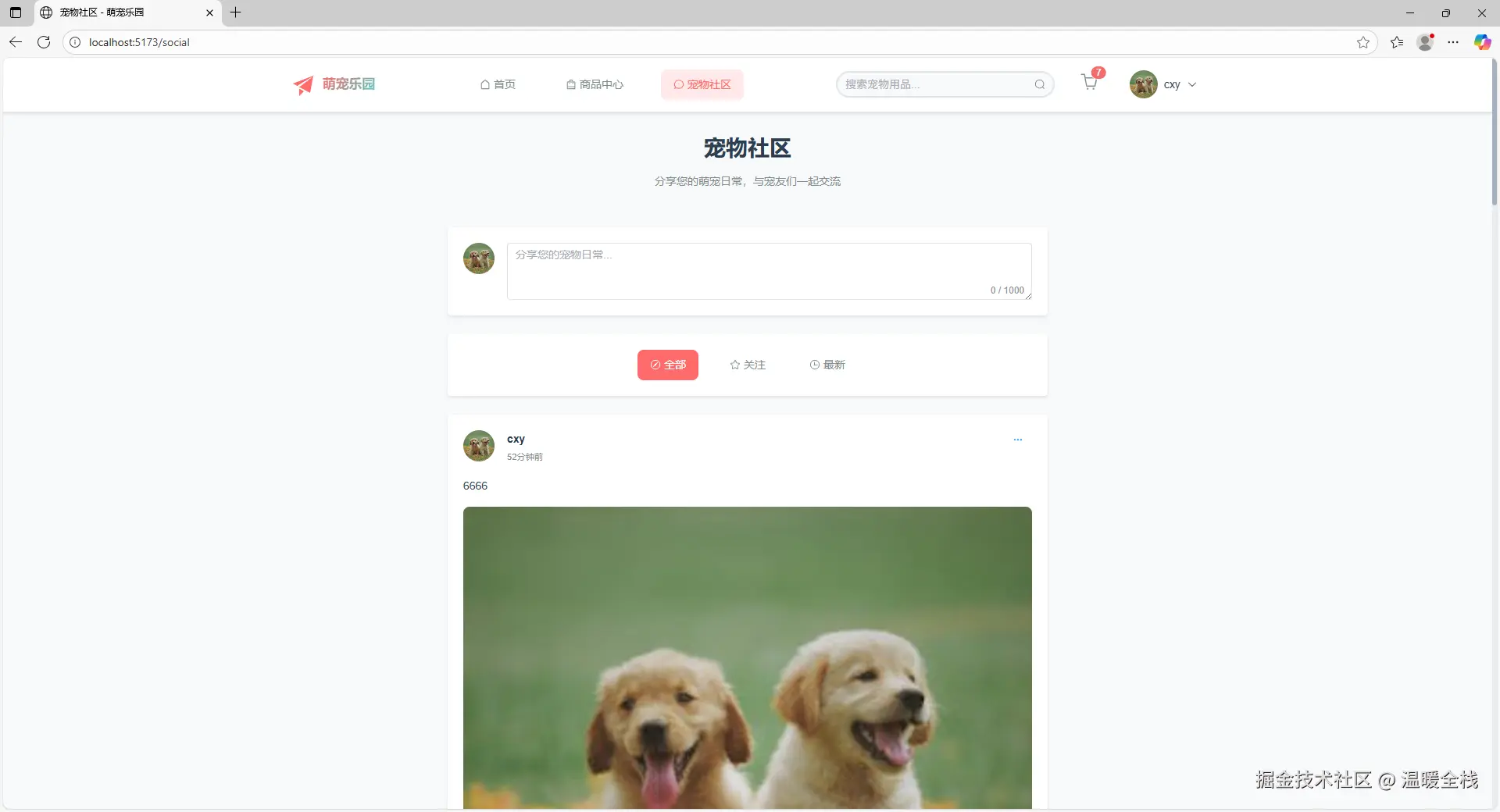Select the 宠物社区 nav item
Viewport: 1500px width, 812px height.
(x=702, y=84)
